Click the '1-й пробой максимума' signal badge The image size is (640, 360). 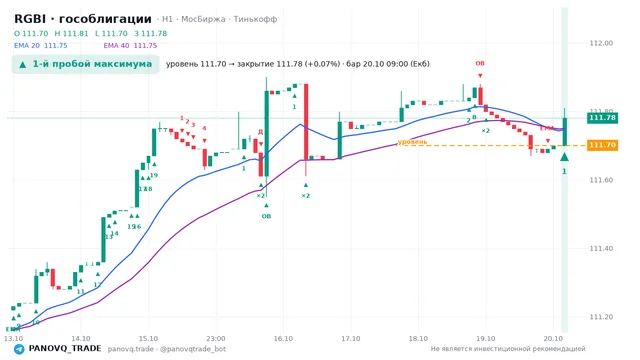coord(85,64)
